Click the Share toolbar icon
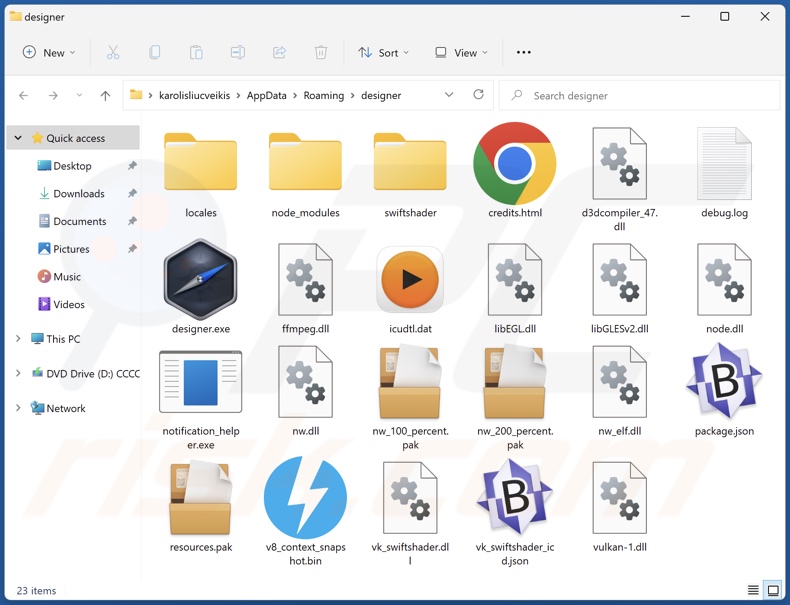The width and height of the screenshot is (790, 605). tap(279, 52)
